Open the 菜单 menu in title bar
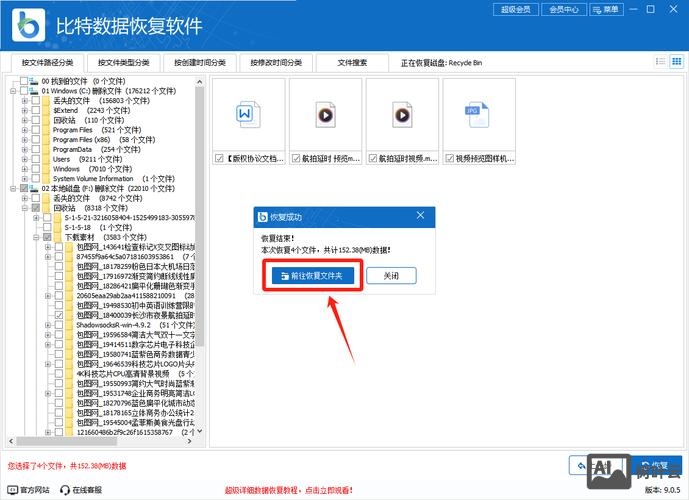 tap(606, 9)
